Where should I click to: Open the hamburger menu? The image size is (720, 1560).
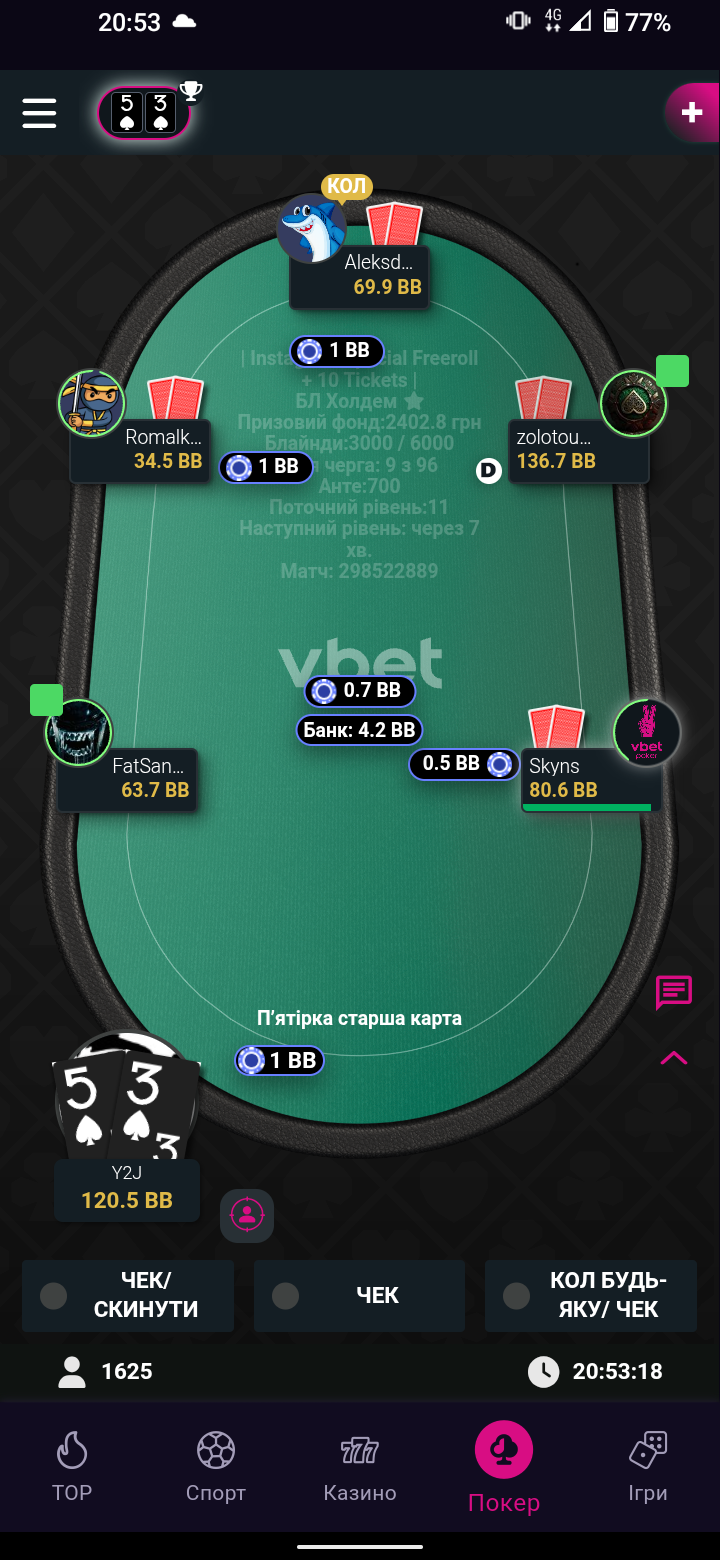39,112
